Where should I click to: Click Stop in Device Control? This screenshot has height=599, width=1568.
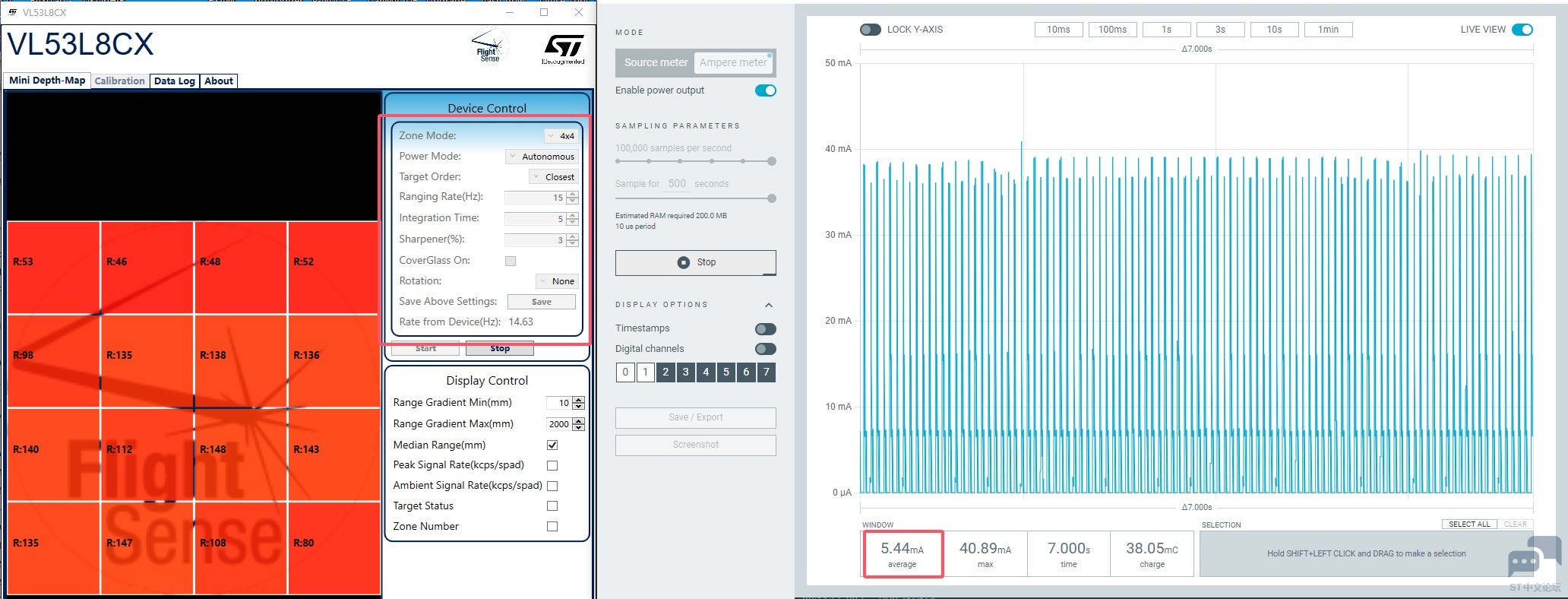click(500, 349)
